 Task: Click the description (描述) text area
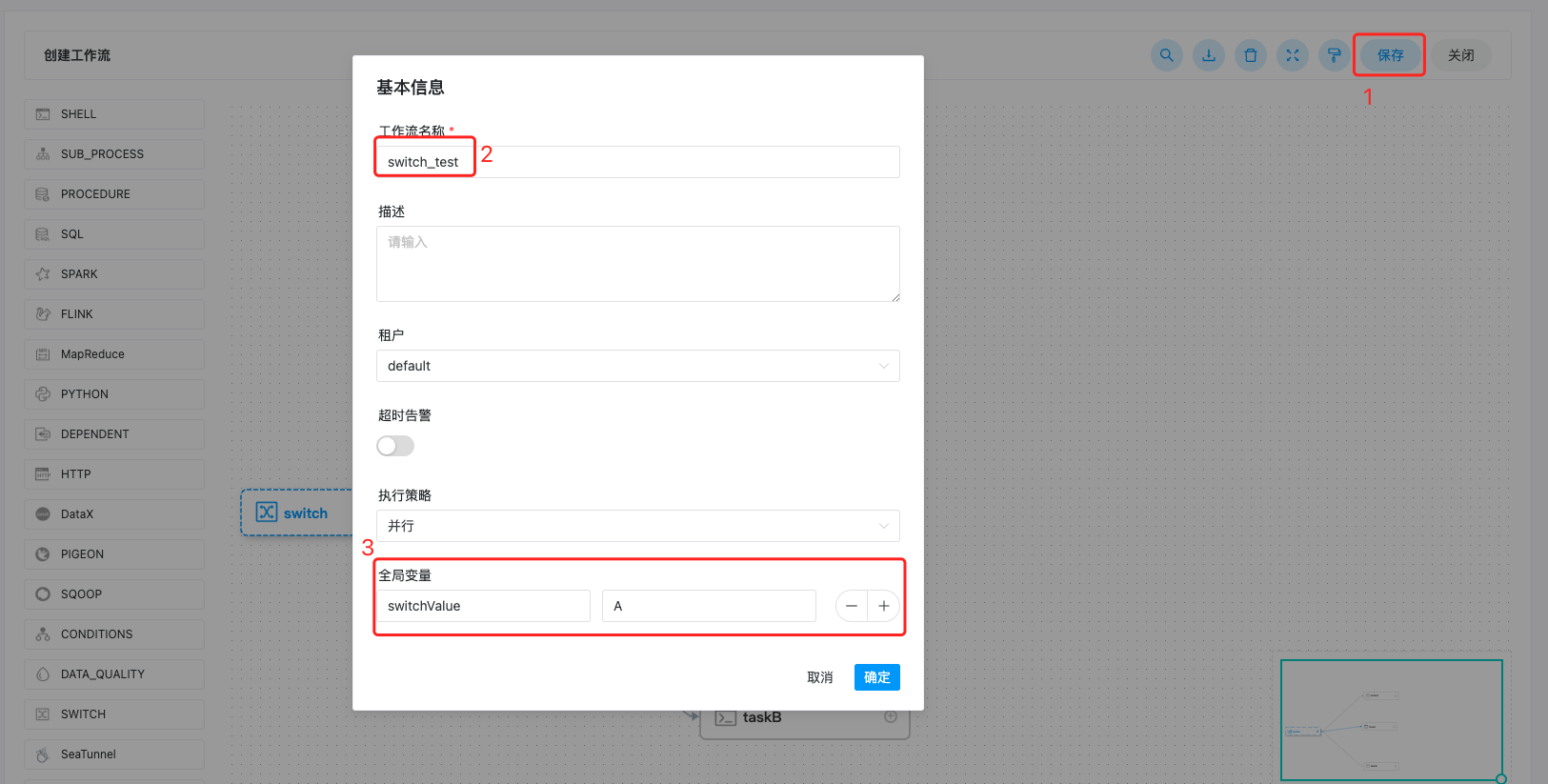pos(638,264)
